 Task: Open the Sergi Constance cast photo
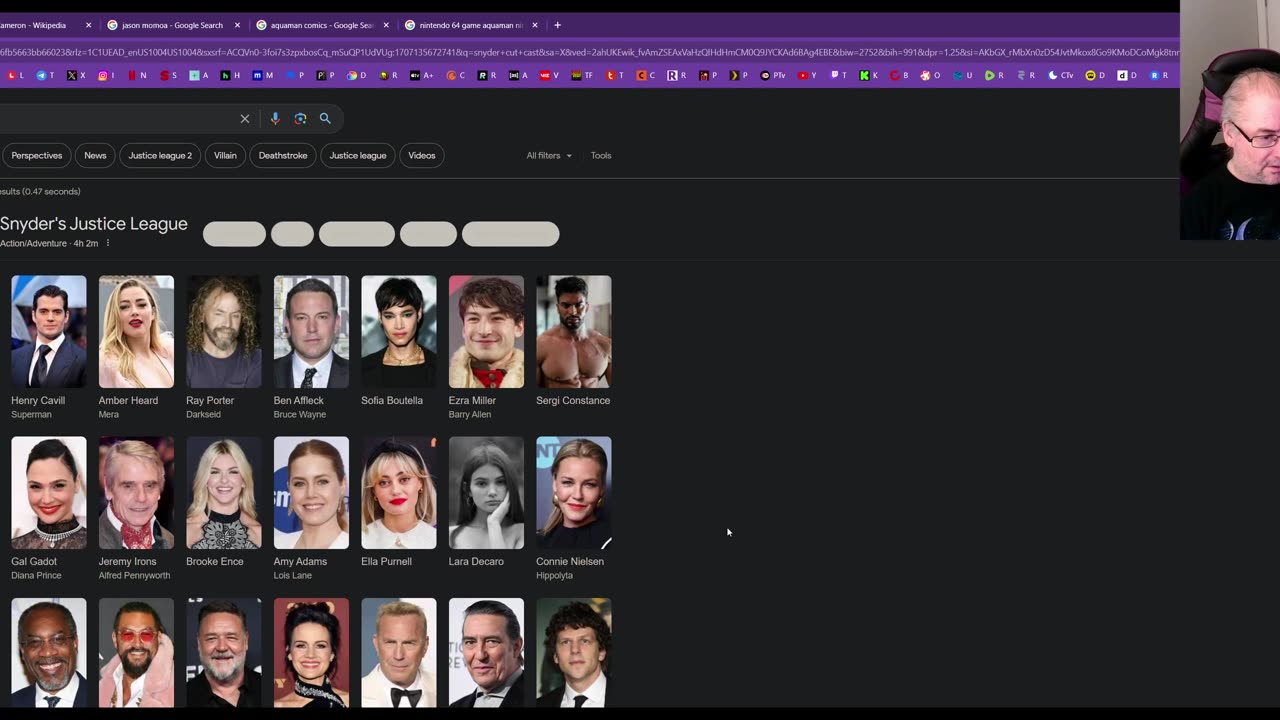pos(574,331)
